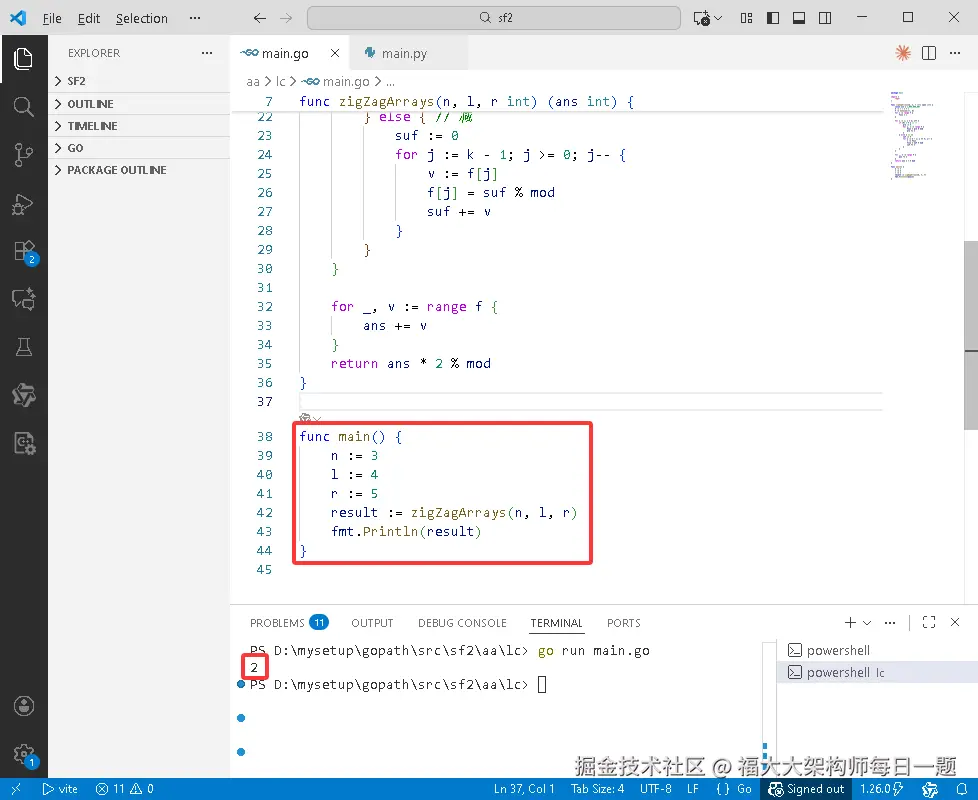Expand the SF2 folder section

click(x=139, y=81)
